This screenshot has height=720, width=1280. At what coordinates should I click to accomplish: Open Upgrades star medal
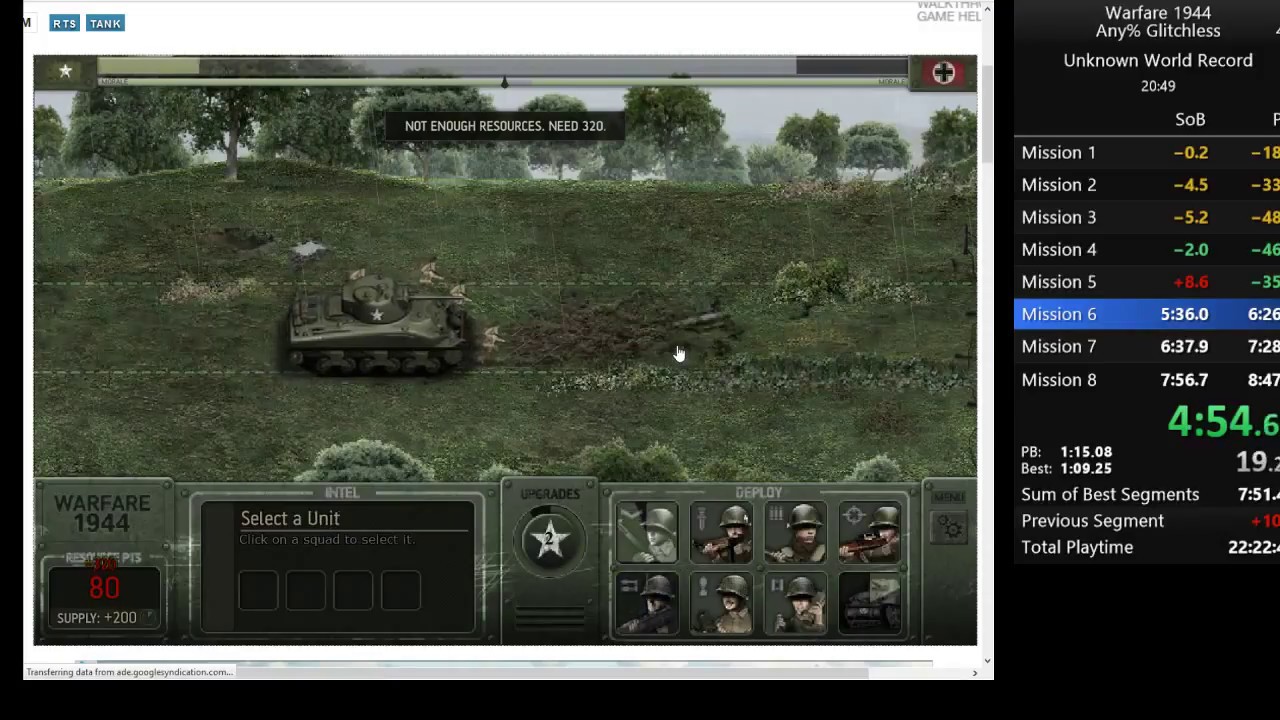click(x=549, y=539)
